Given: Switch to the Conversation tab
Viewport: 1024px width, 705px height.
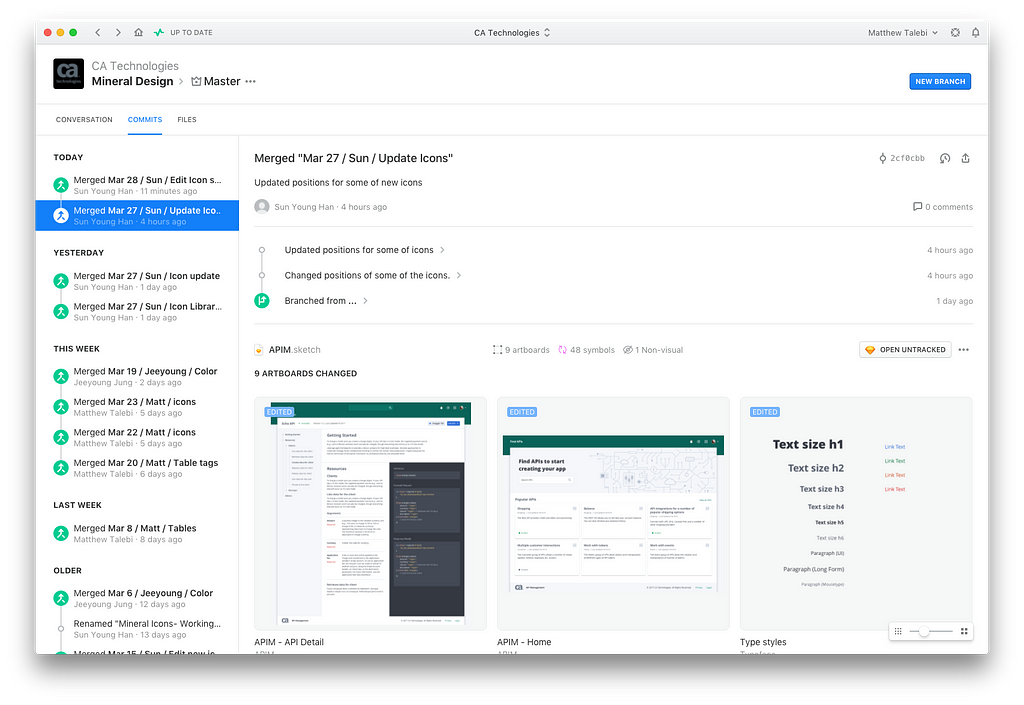Looking at the screenshot, I should (x=84, y=119).
